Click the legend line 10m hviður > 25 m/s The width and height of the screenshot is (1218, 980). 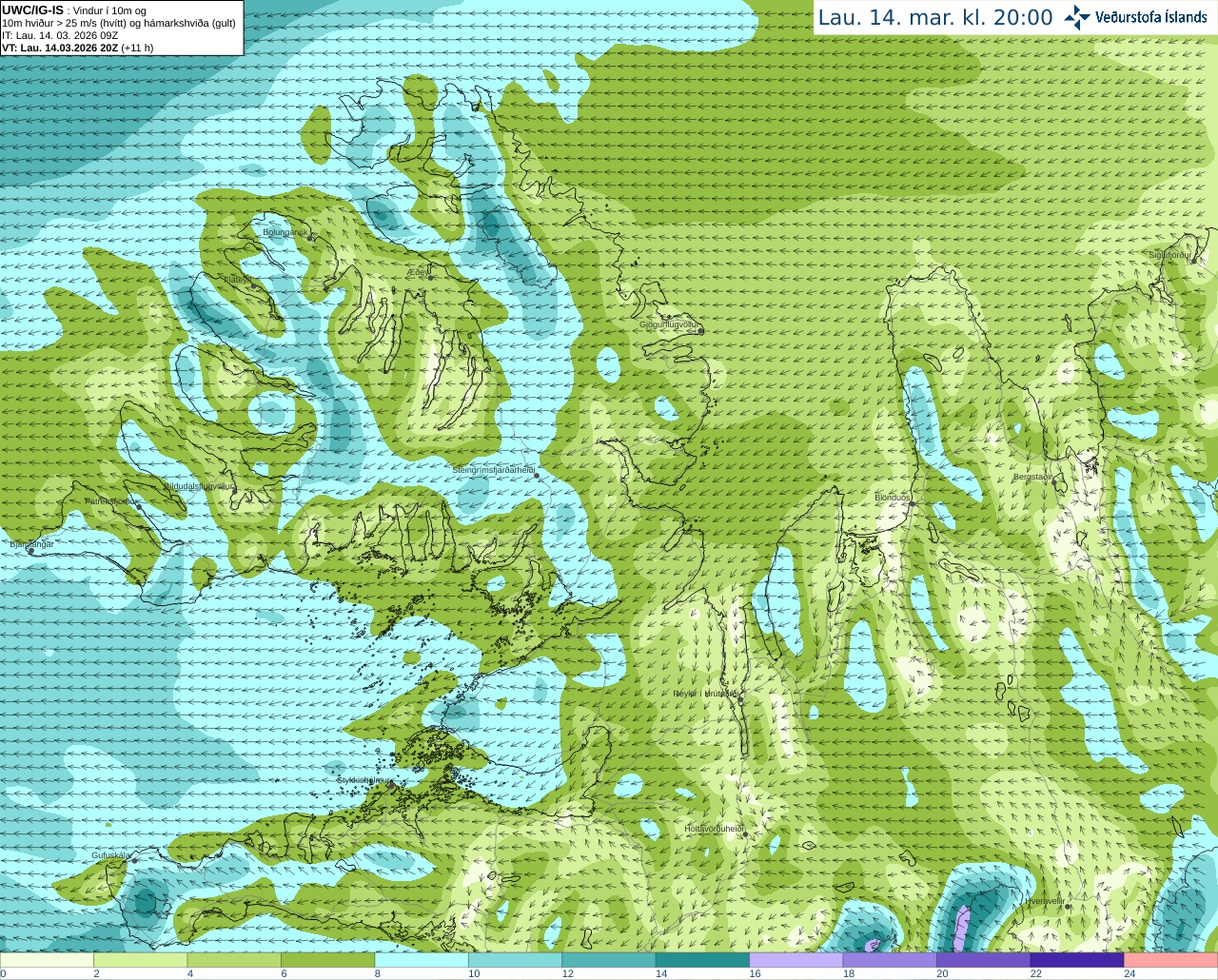click(x=119, y=23)
